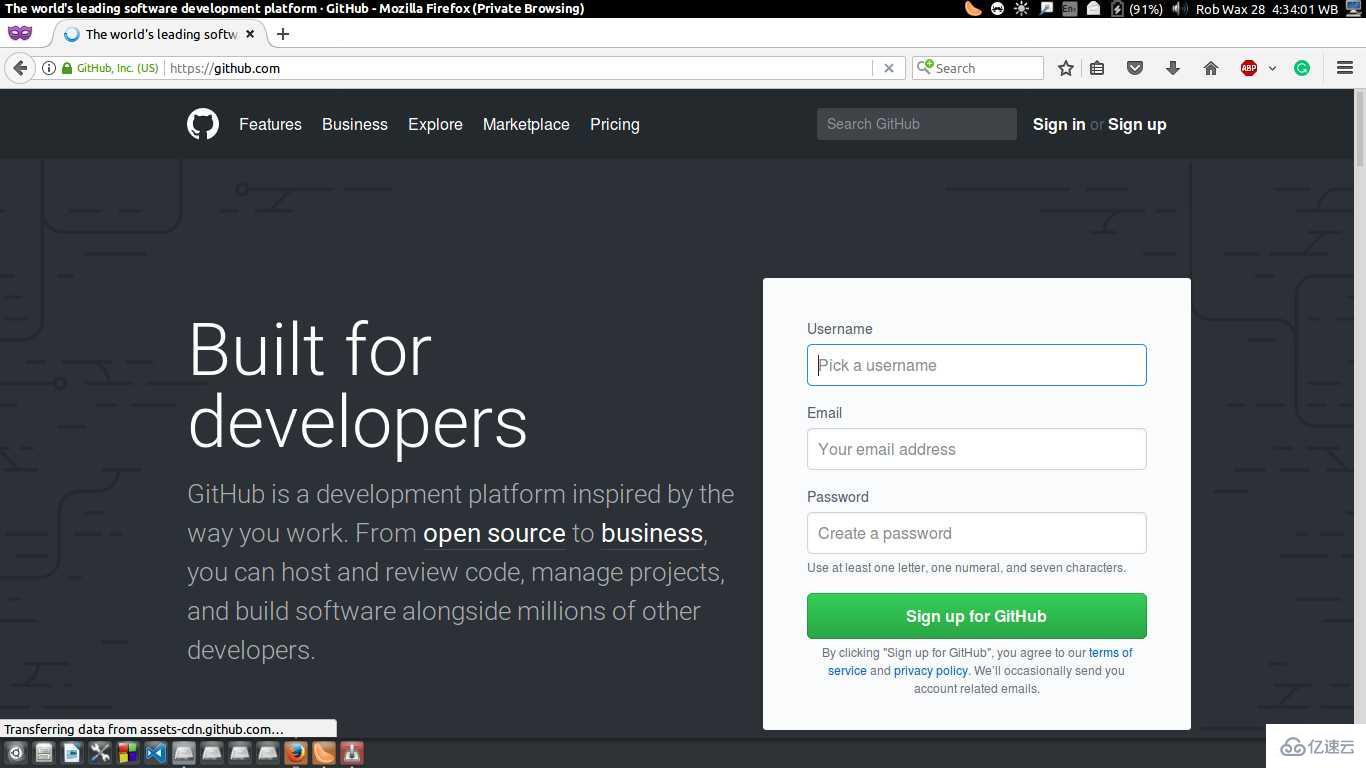Open the Marketplace nav item
The image size is (1366, 768).
[x=526, y=124]
